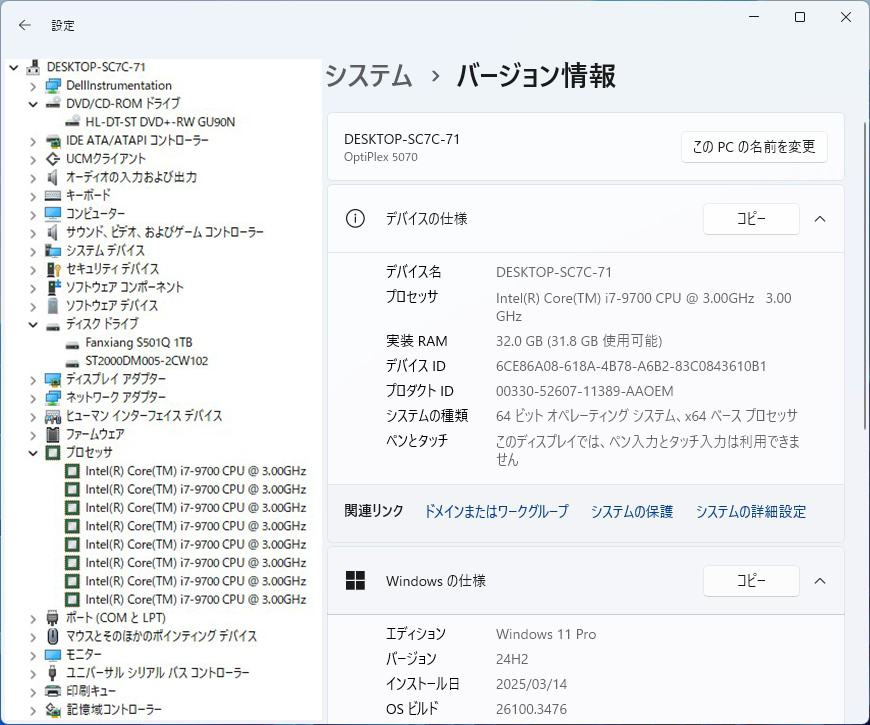This screenshot has height=725, width=870.
Task: Click the ディスク ドライブ category icon
Action: pyautogui.click(x=53, y=325)
